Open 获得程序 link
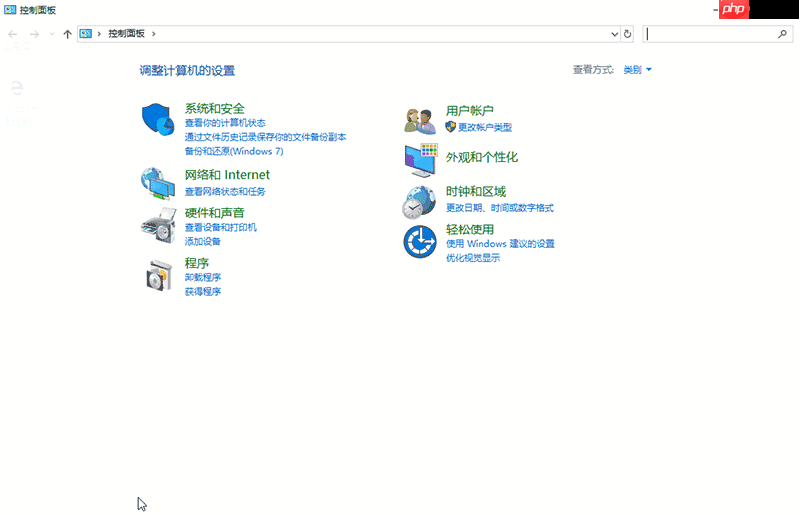This screenshot has width=800, height=515. pos(203,291)
